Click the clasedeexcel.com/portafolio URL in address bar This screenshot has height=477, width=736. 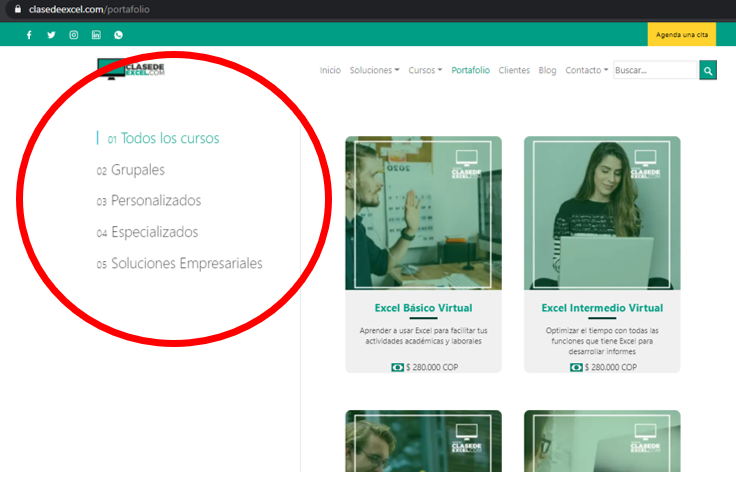(89, 9)
